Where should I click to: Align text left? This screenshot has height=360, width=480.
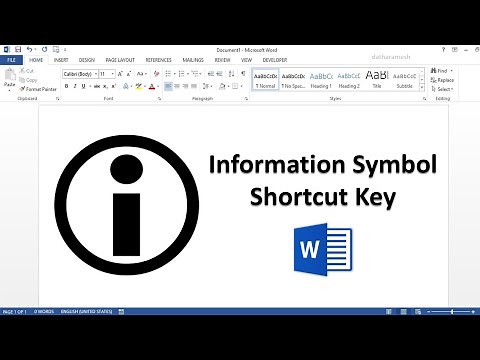(x=168, y=86)
